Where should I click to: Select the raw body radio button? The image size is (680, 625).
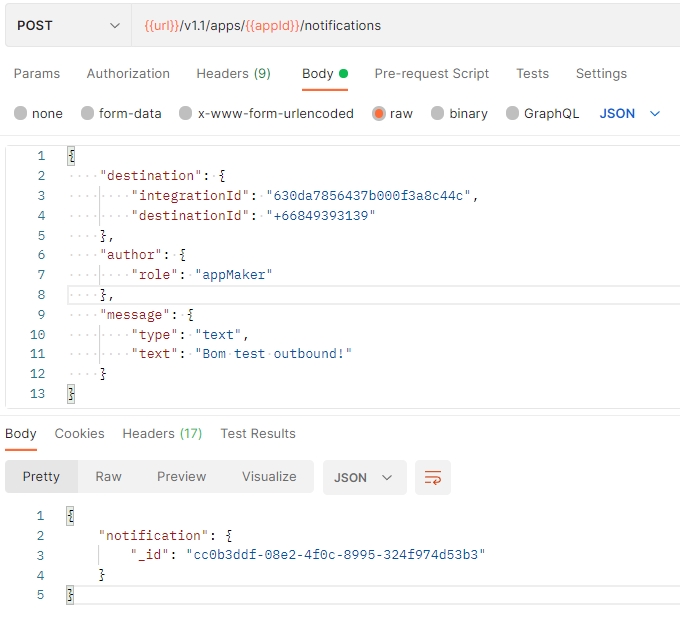tap(379, 114)
